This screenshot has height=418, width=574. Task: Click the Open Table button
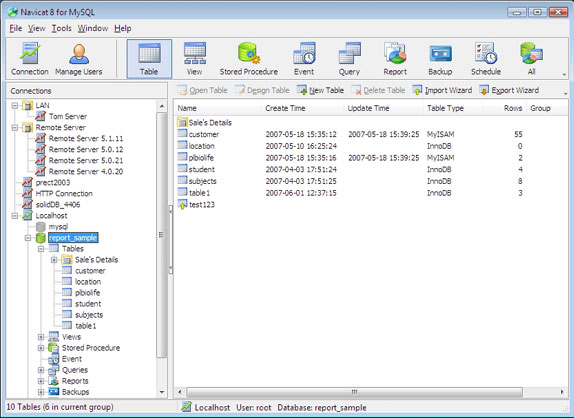coord(202,90)
